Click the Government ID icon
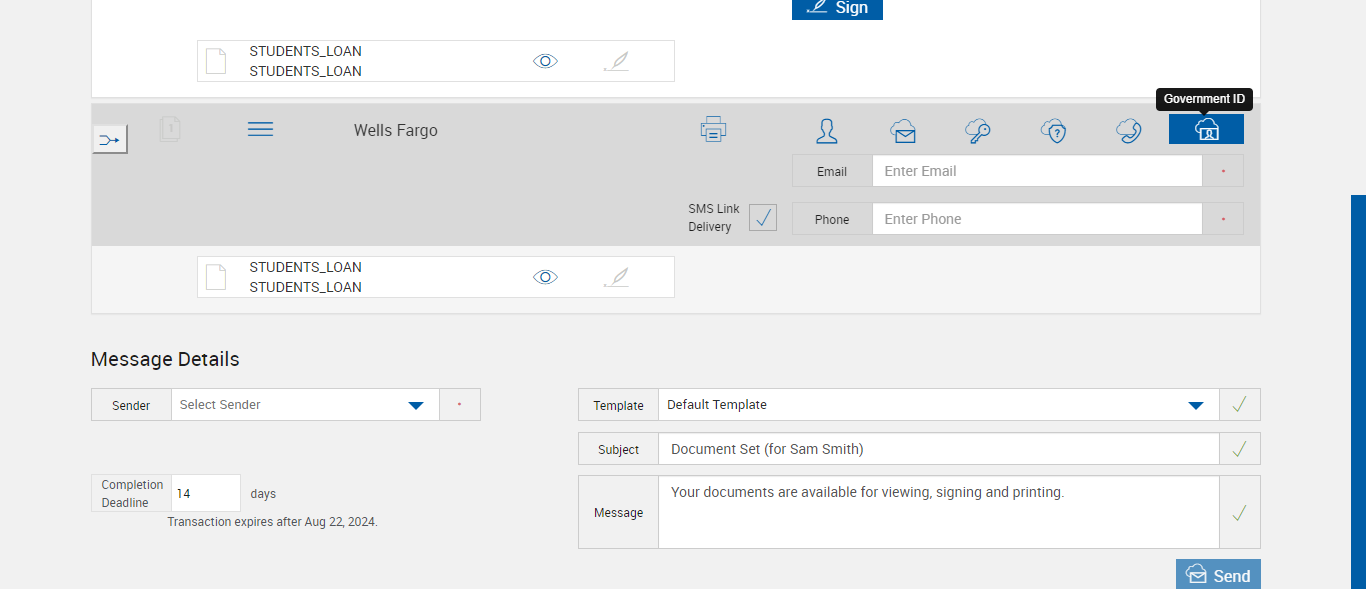This screenshot has height=589, width=1366. (x=1206, y=129)
